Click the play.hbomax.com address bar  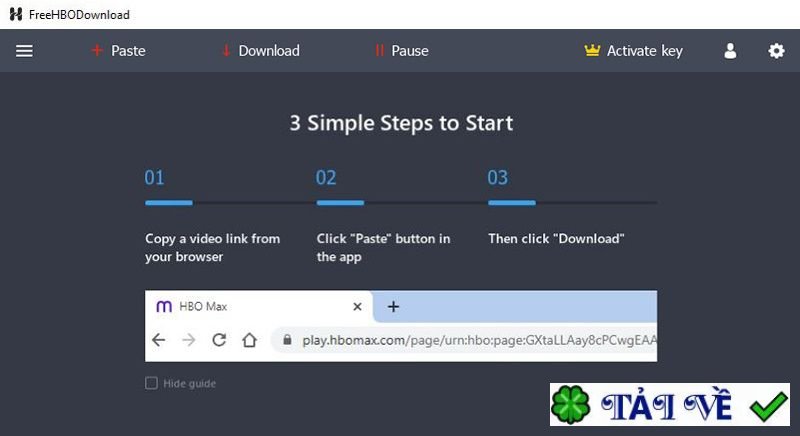point(464,340)
